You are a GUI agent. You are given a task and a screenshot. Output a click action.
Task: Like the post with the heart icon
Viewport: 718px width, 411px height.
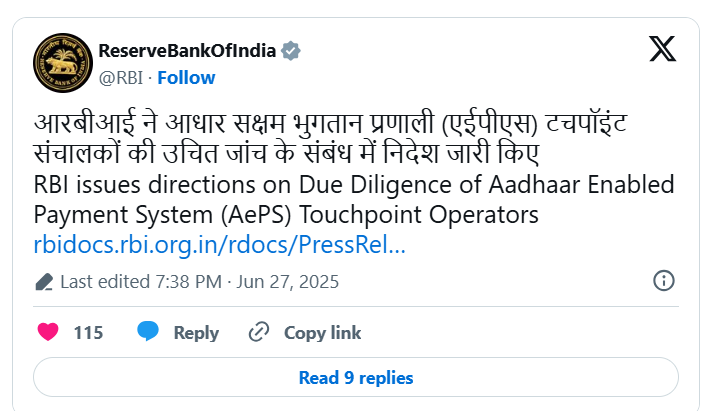(x=48, y=332)
